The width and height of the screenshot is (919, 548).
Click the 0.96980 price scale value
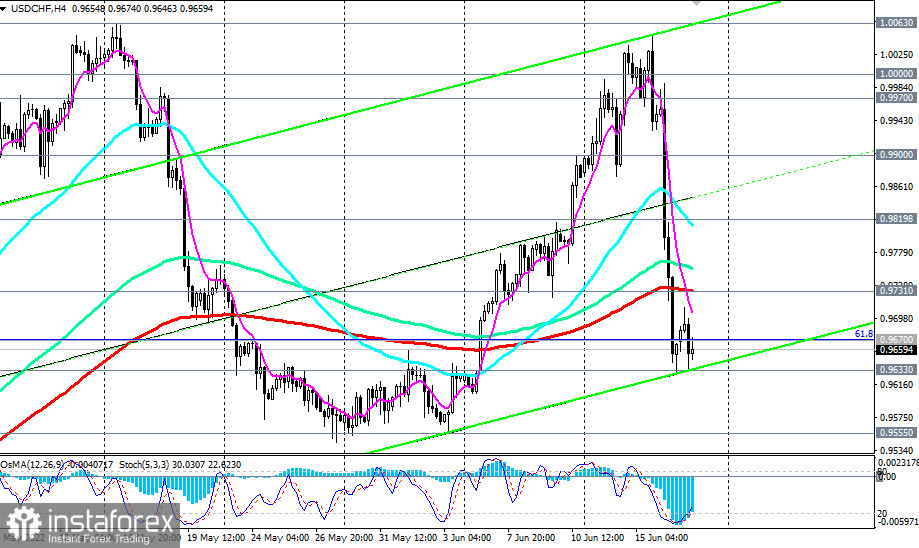(x=897, y=319)
